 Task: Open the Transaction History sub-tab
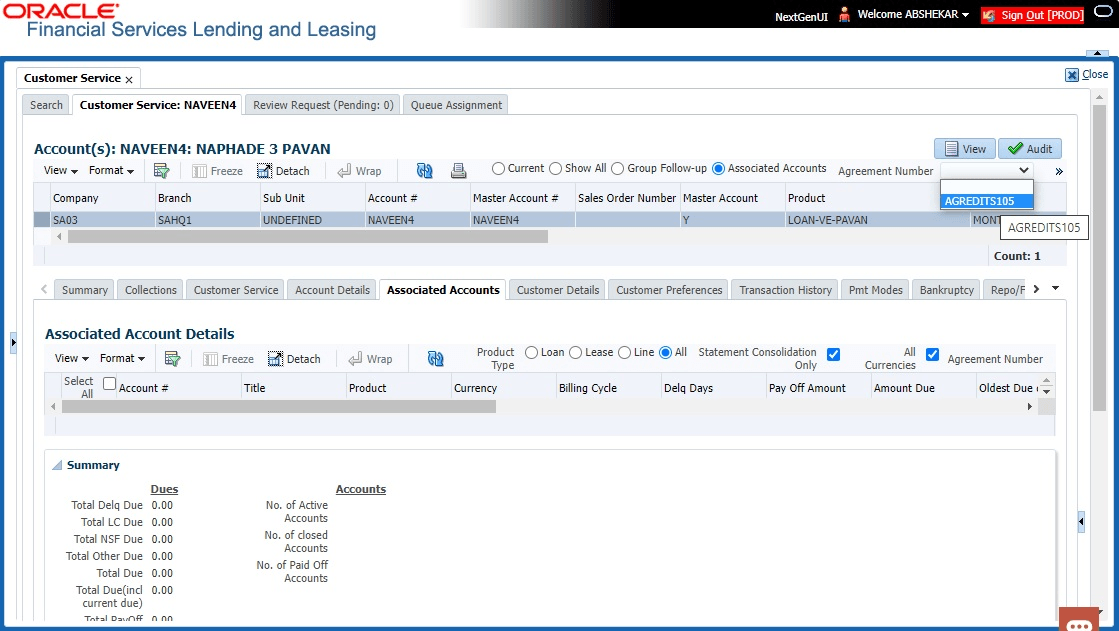coord(785,290)
